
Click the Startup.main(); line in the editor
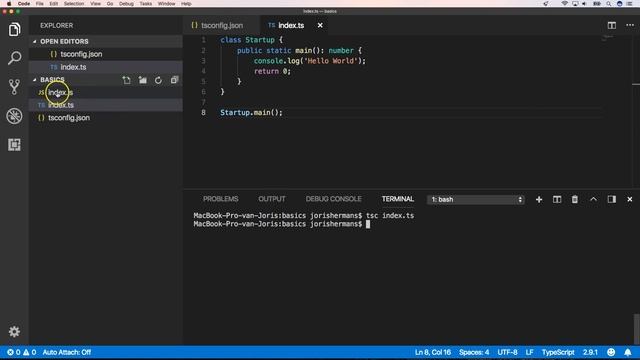click(x=251, y=113)
